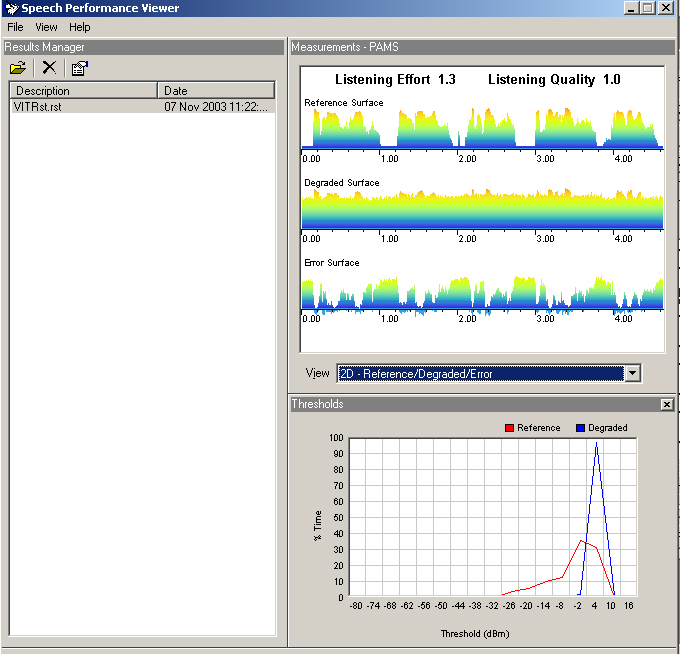The image size is (680, 654).
Task: Click the Results Manager panel title
Action: pyautogui.click(x=44, y=47)
